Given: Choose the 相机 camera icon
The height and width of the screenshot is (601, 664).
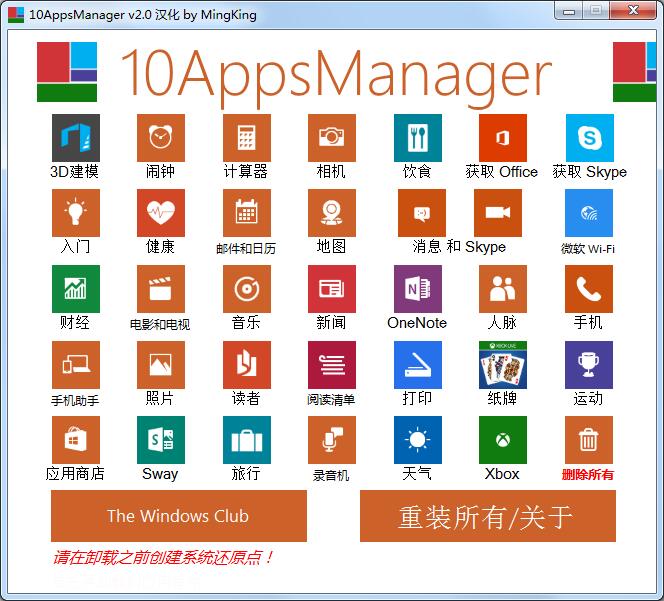Looking at the screenshot, I should coord(332,138).
